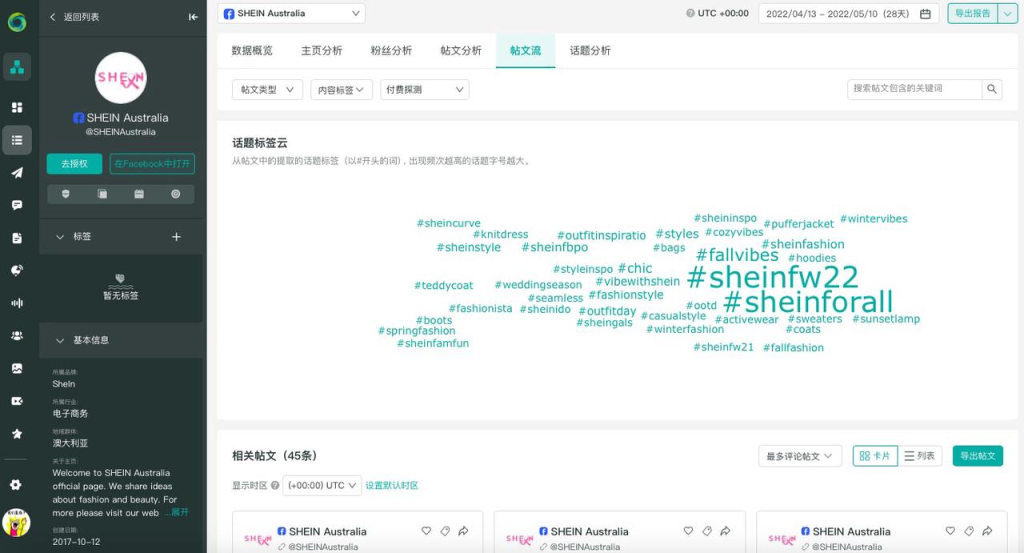Click the 设置默认时区 link
Image resolution: width=1024 pixels, height=553 pixels.
tap(392, 485)
